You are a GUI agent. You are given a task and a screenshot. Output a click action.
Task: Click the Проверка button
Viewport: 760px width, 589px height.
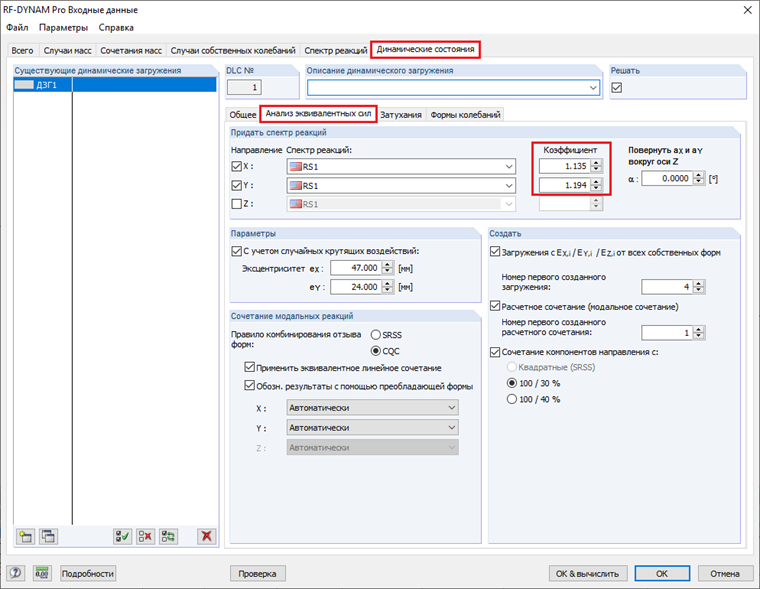point(257,573)
